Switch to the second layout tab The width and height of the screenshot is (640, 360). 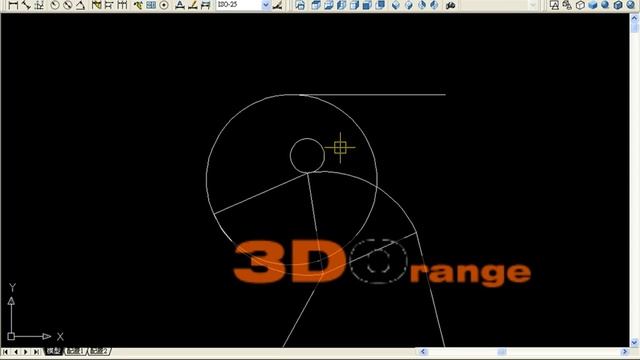coord(100,351)
